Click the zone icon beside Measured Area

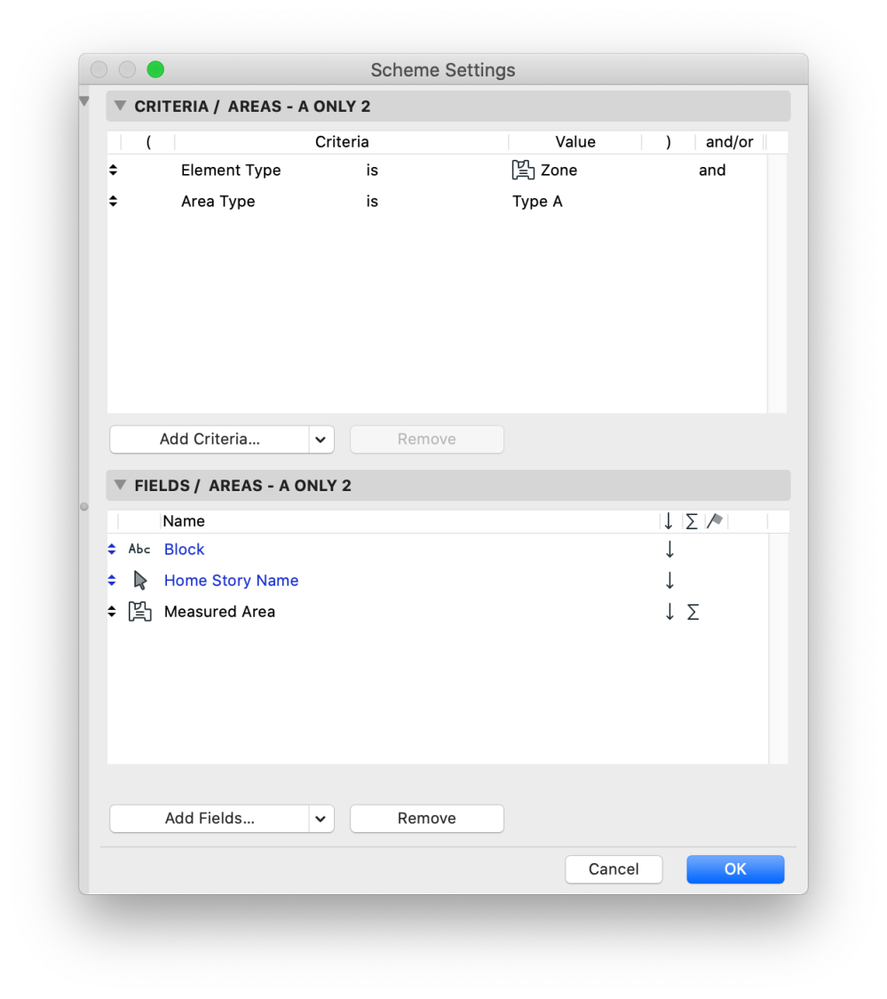pyautogui.click(x=140, y=611)
